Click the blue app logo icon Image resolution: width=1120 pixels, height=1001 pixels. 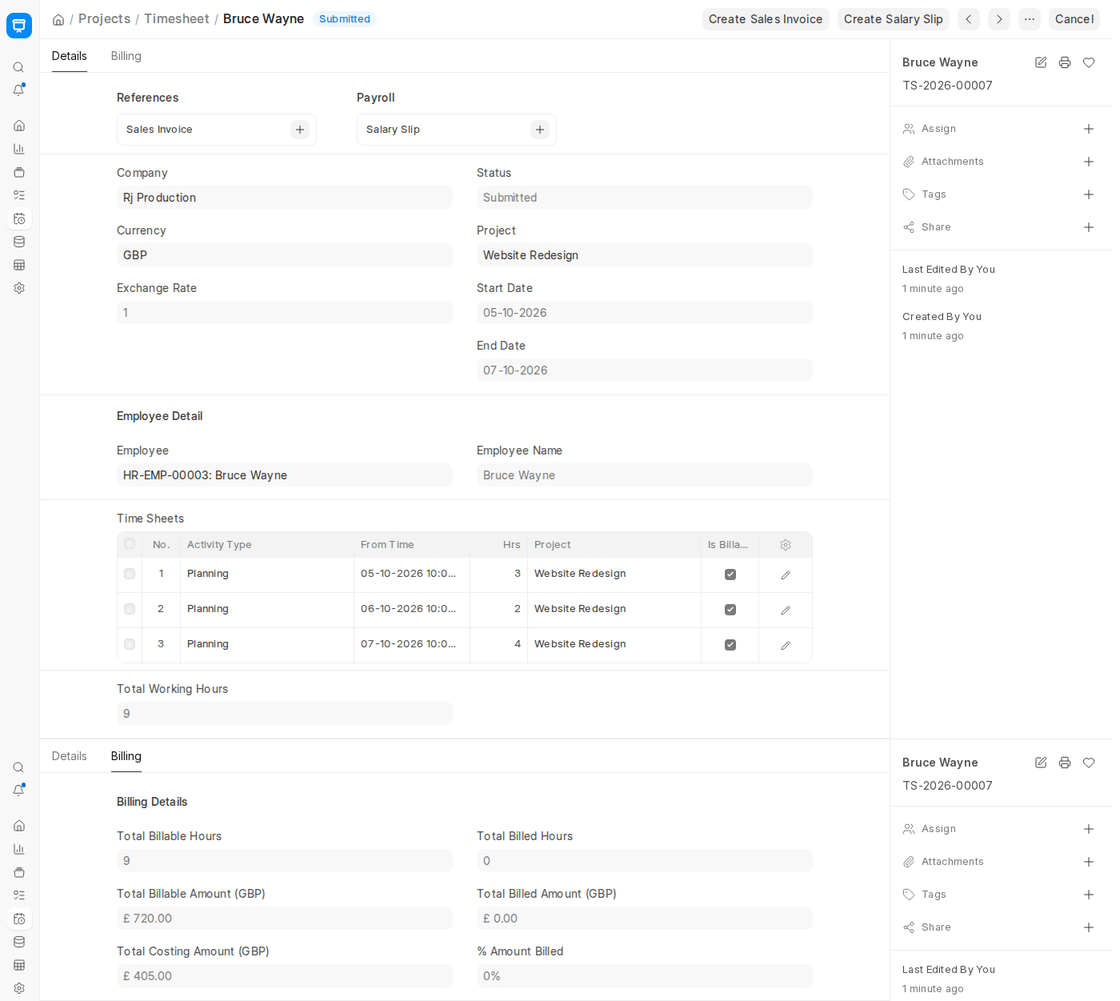[x=19, y=25]
